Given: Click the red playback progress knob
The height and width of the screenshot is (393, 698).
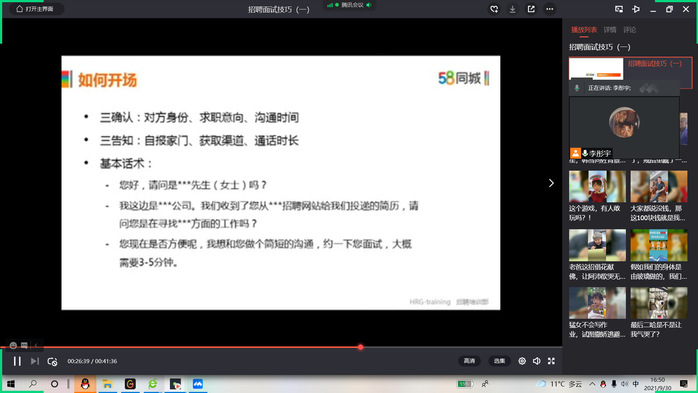Looking at the screenshot, I should coord(360,347).
